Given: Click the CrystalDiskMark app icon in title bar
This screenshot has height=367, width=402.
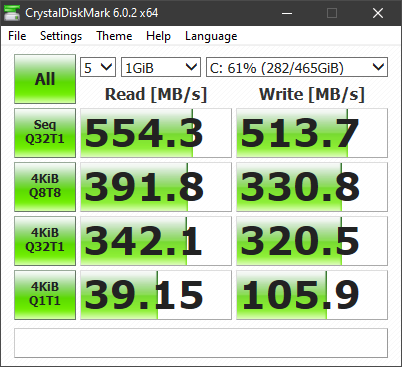Looking at the screenshot, I should [x=12, y=13].
